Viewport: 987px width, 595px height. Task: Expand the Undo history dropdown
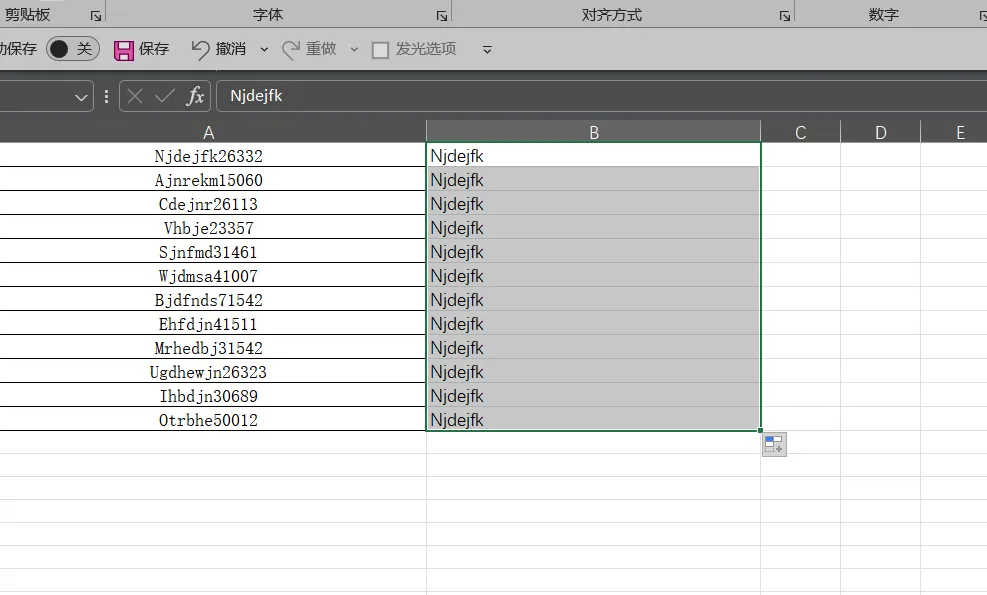264,50
